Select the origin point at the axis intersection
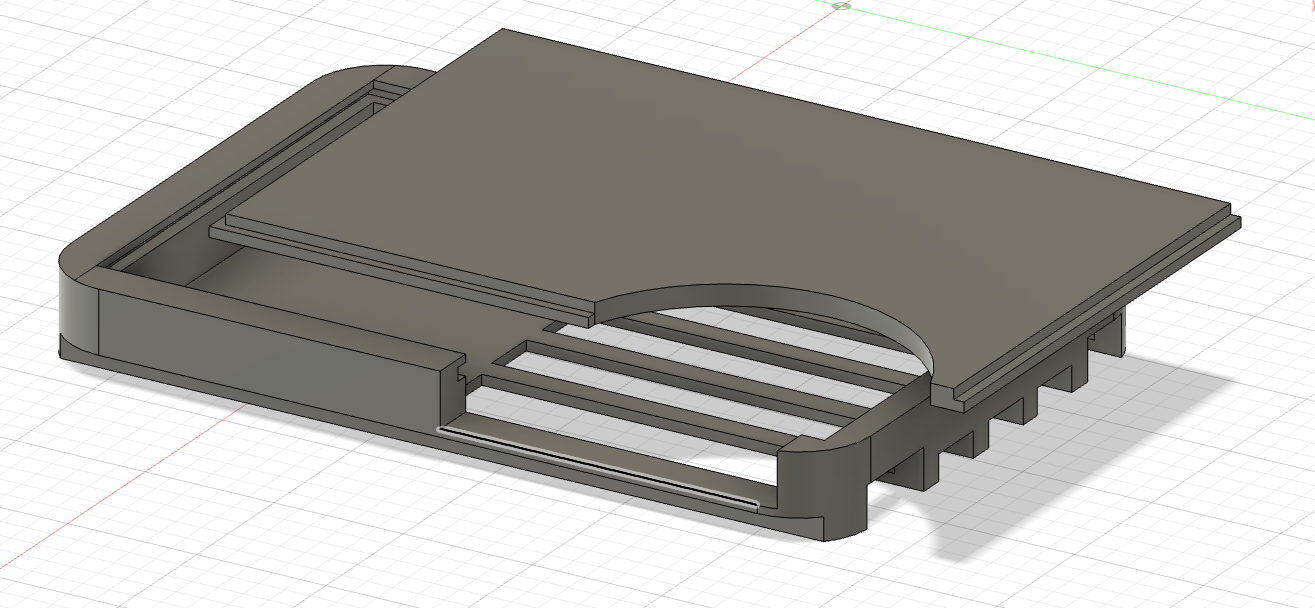 point(841,6)
